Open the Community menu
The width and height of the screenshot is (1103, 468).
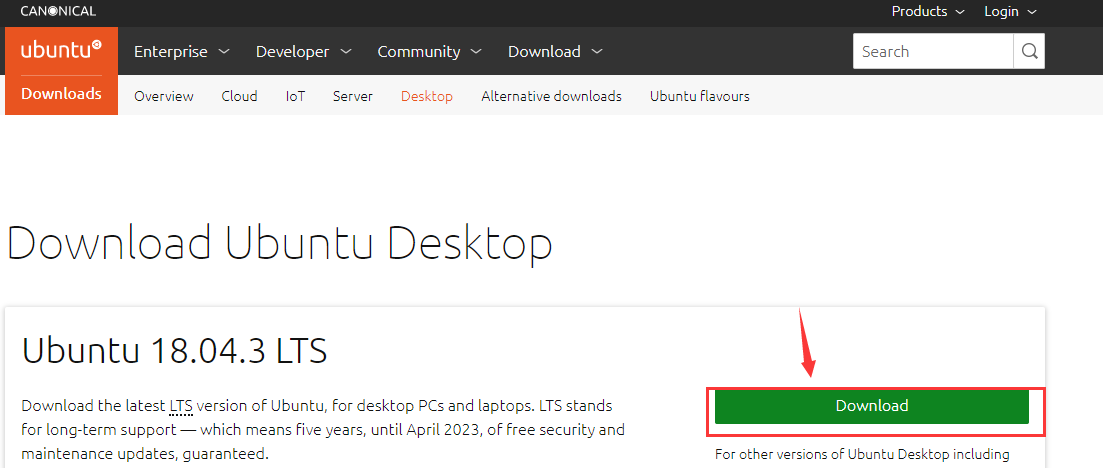430,51
